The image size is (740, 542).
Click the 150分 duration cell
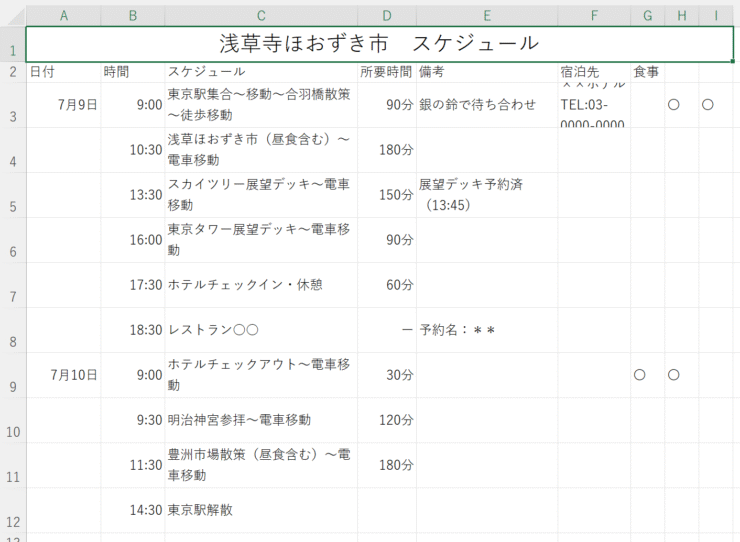[x=387, y=195]
